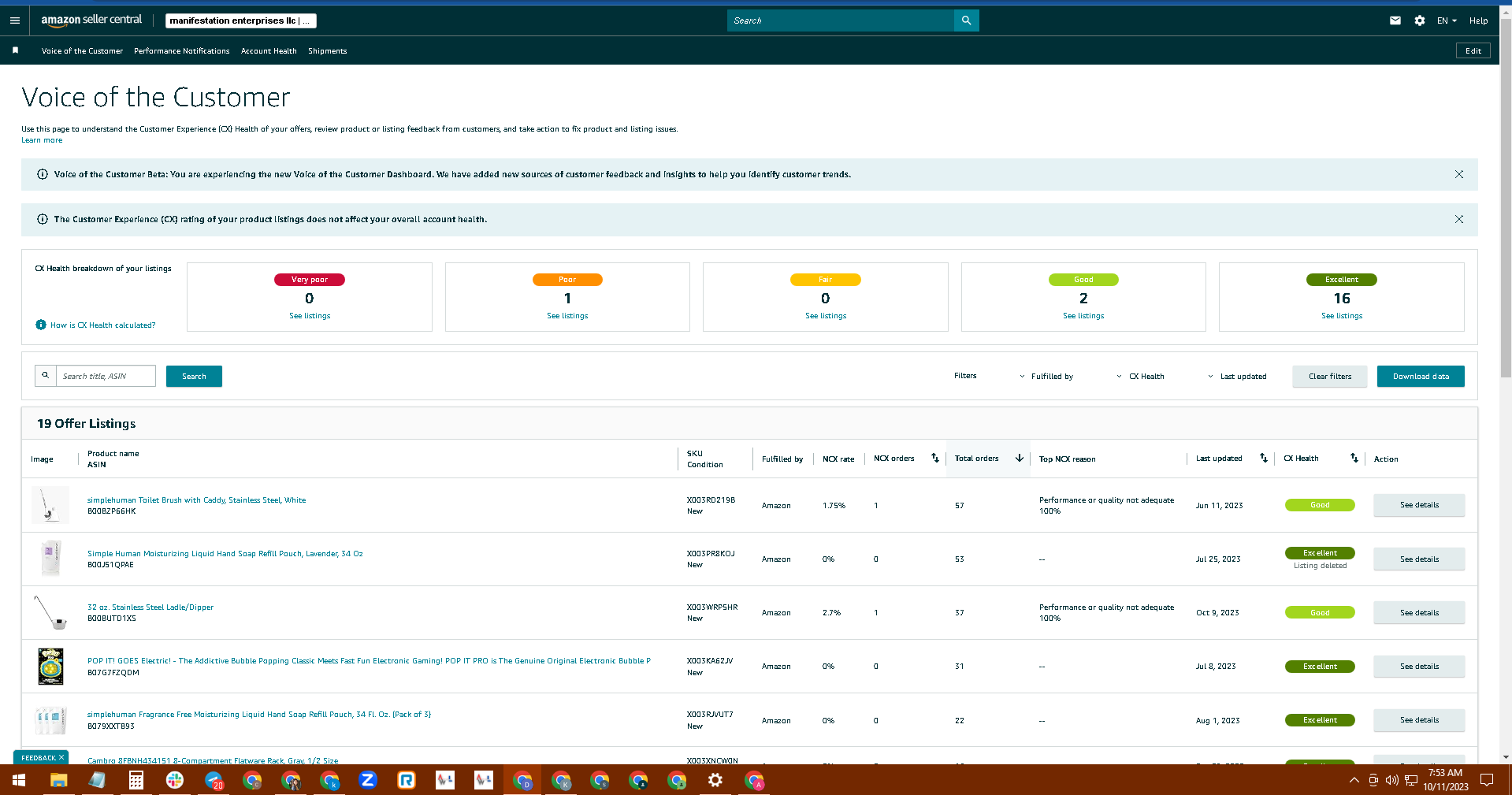
Task: Open Telegram with 20 unread badge
Action: [x=214, y=780]
